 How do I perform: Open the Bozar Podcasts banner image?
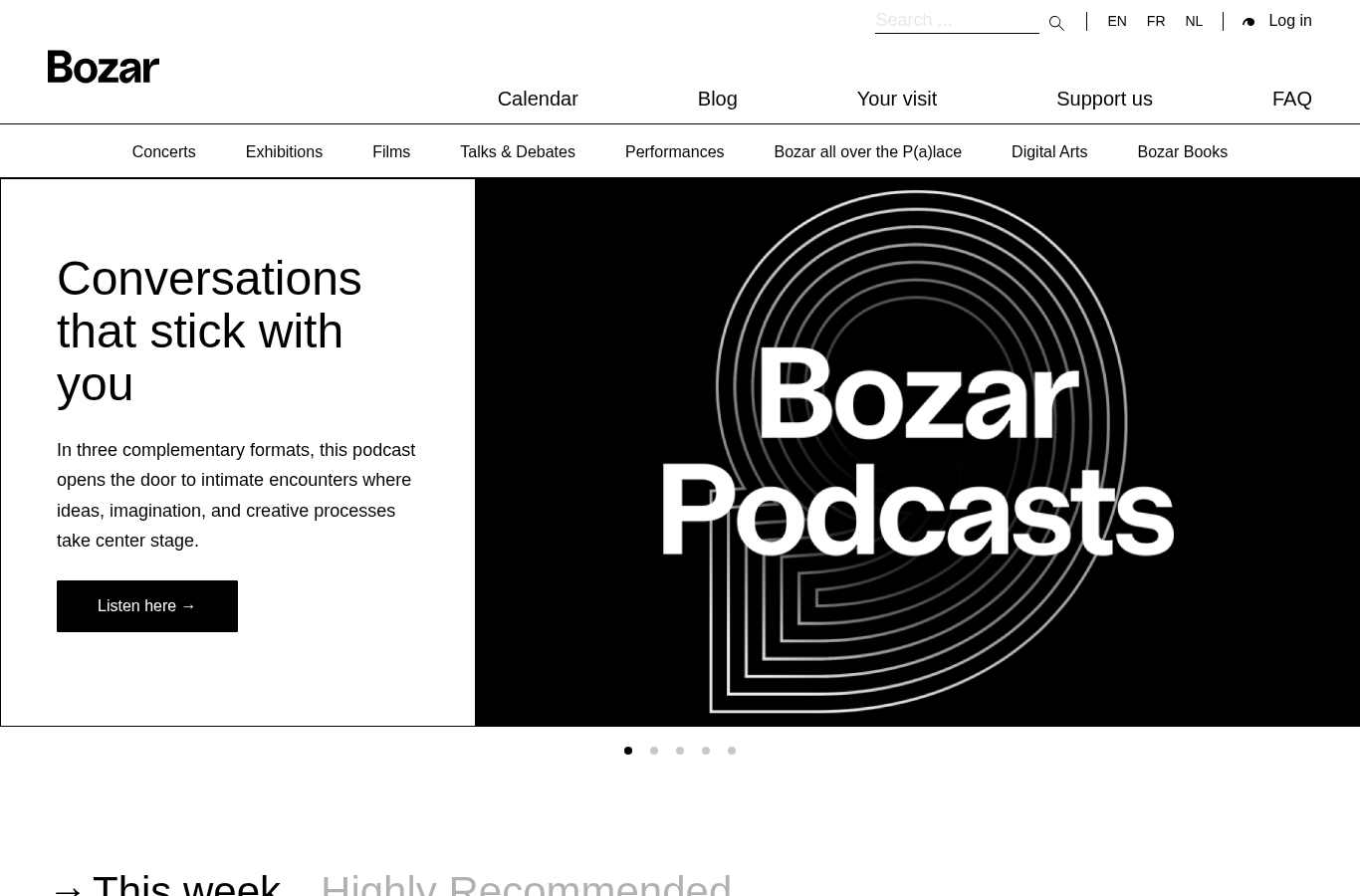(x=917, y=452)
